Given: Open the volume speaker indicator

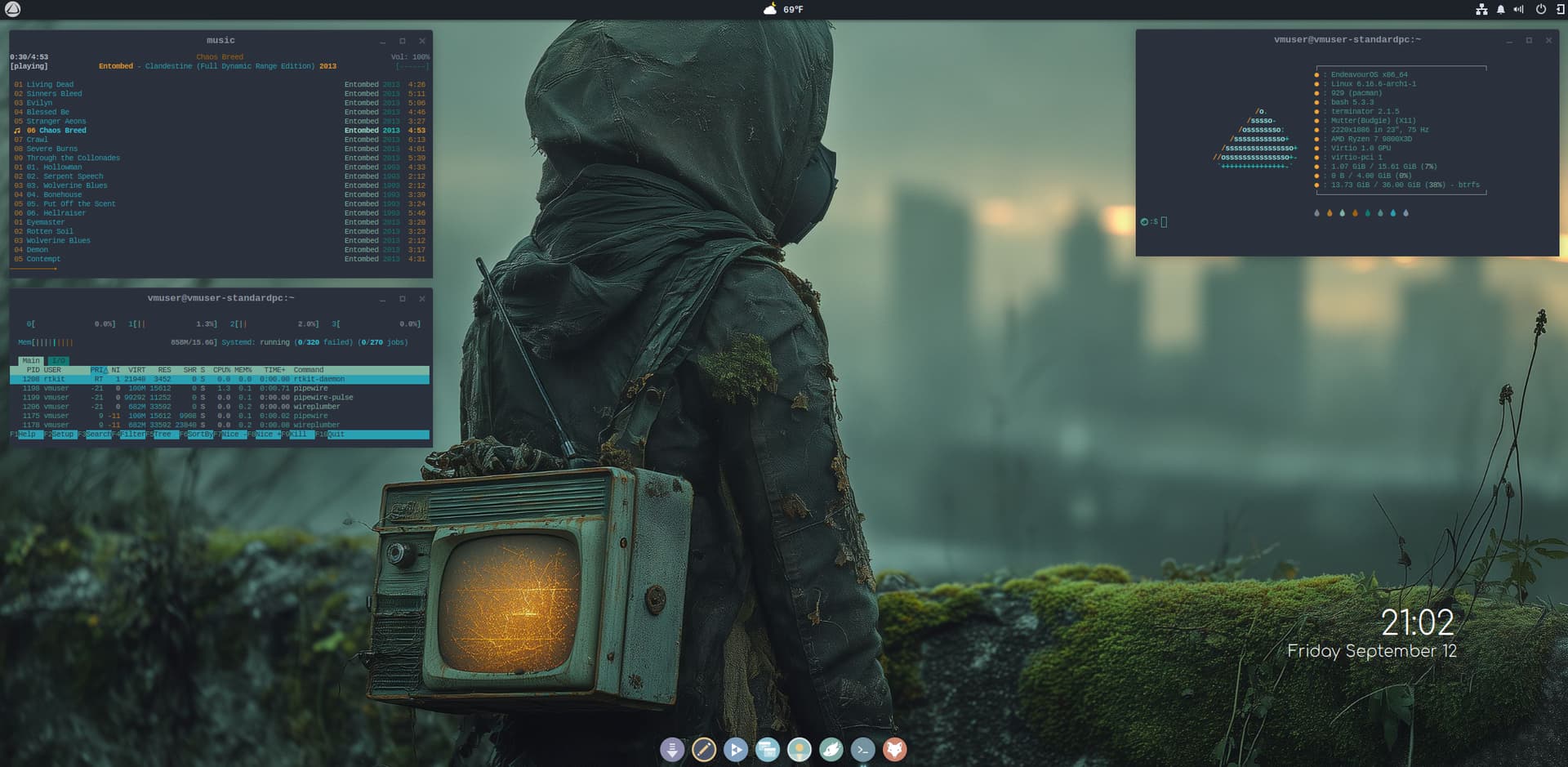Looking at the screenshot, I should click(x=1518, y=10).
